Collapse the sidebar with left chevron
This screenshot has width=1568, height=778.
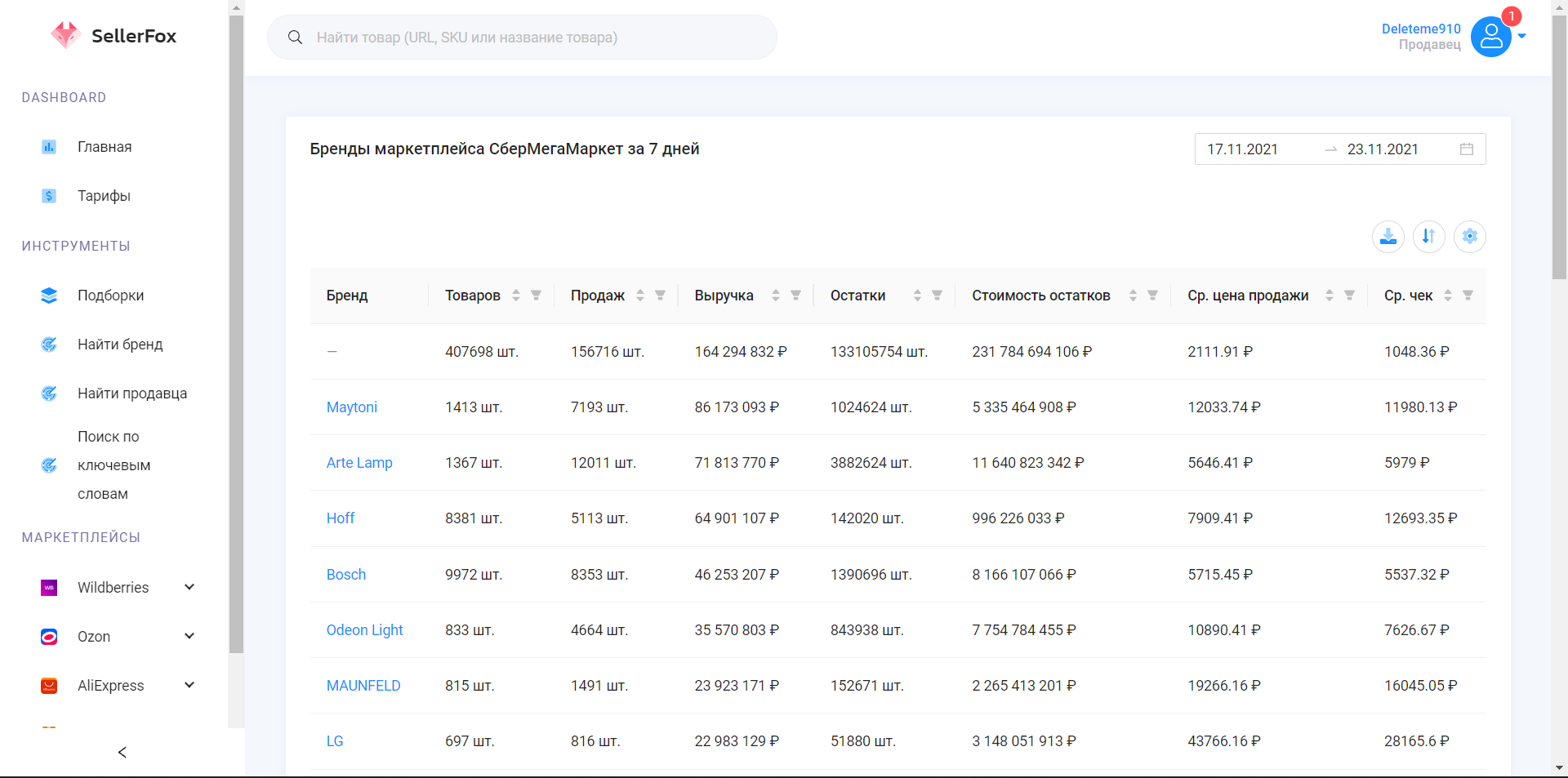pos(122,753)
